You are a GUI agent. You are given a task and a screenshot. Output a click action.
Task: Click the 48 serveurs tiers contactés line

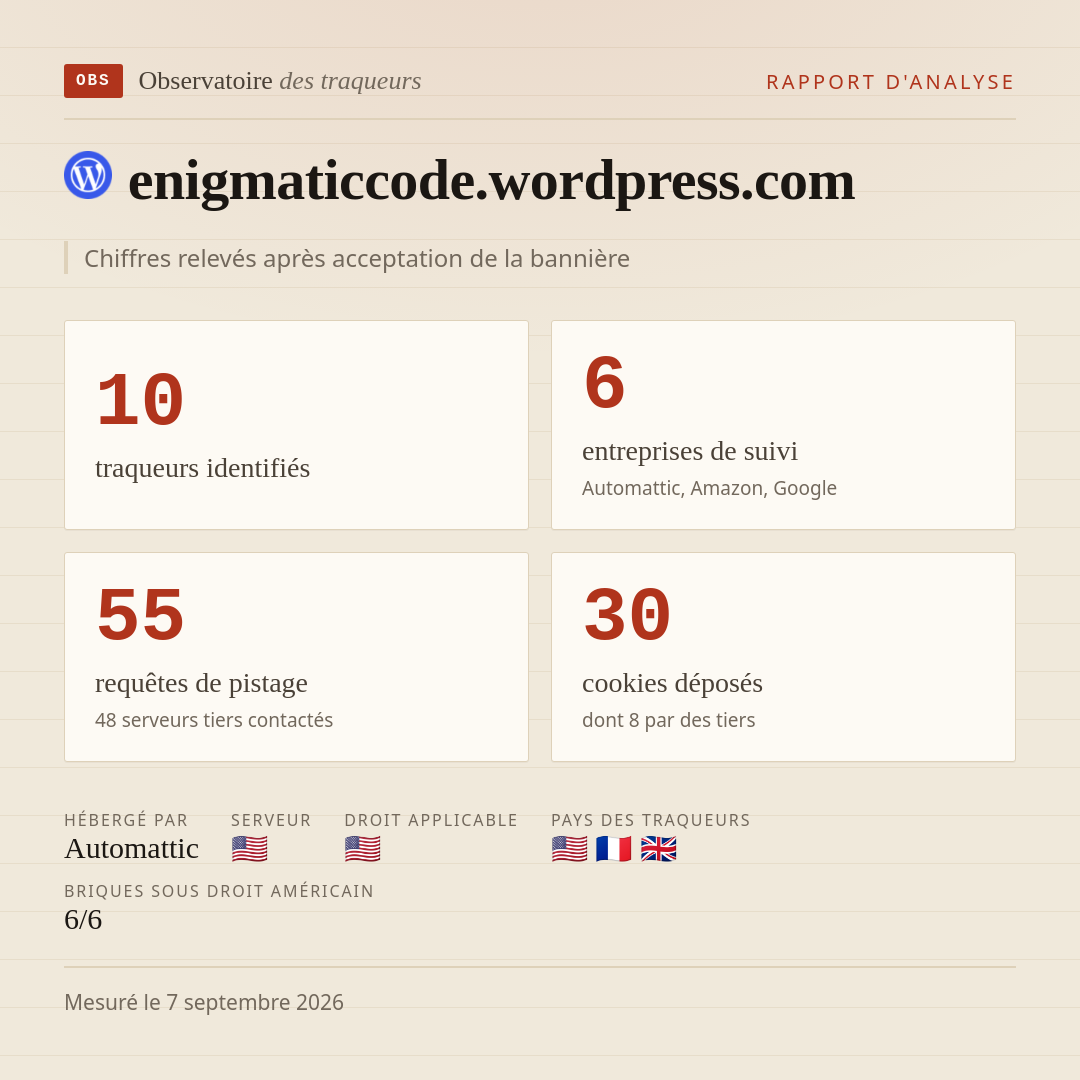[x=214, y=720]
